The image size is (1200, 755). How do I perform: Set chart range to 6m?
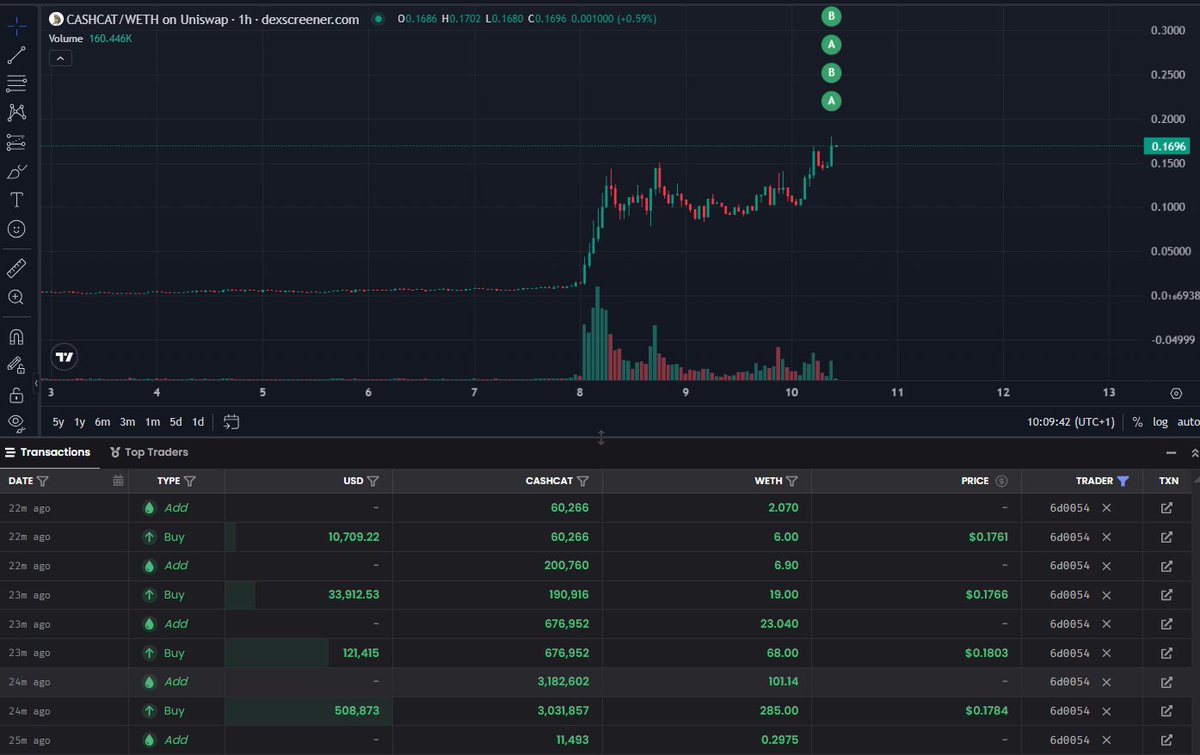(x=102, y=422)
